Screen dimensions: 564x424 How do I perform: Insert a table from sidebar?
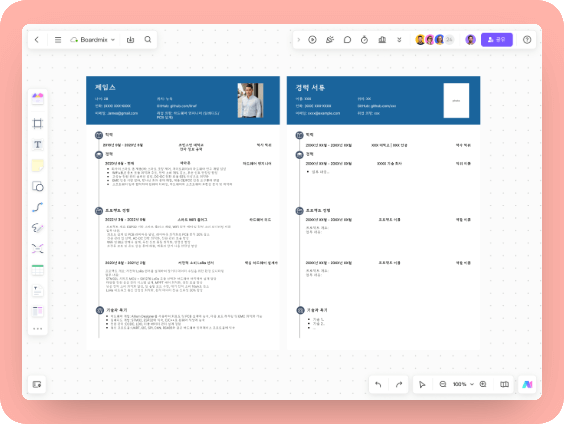click(x=37, y=270)
